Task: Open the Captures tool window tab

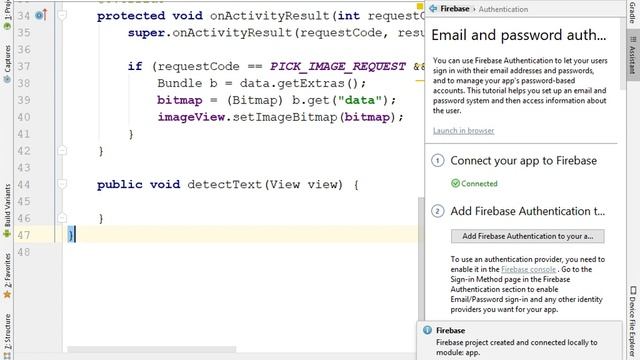Action: [7, 64]
